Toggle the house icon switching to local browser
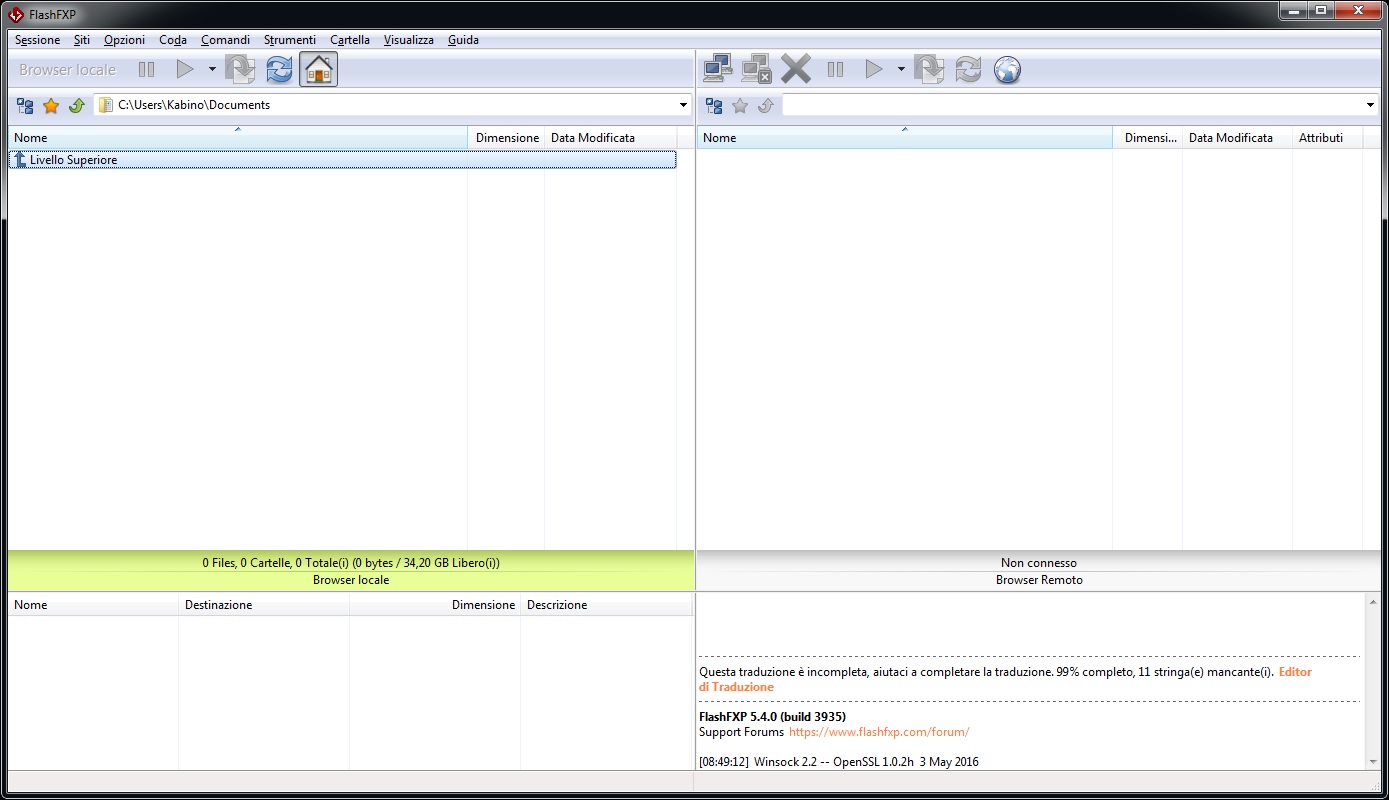Screen dimensions: 1389x800 [x=318, y=69]
